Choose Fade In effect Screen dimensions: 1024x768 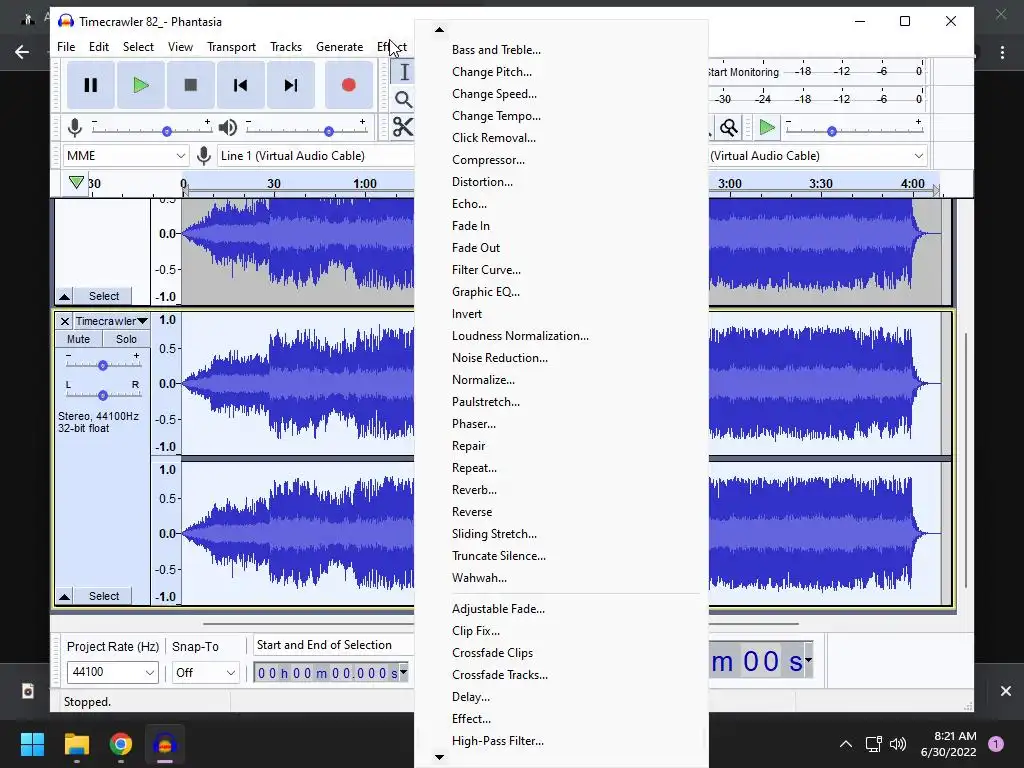pyautogui.click(x=561, y=226)
